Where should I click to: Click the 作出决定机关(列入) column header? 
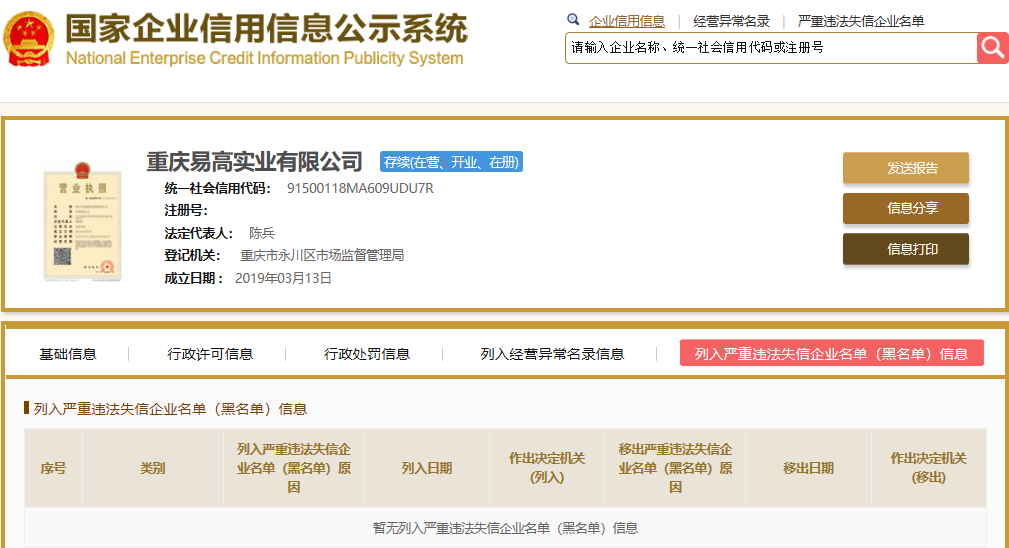tap(547, 468)
